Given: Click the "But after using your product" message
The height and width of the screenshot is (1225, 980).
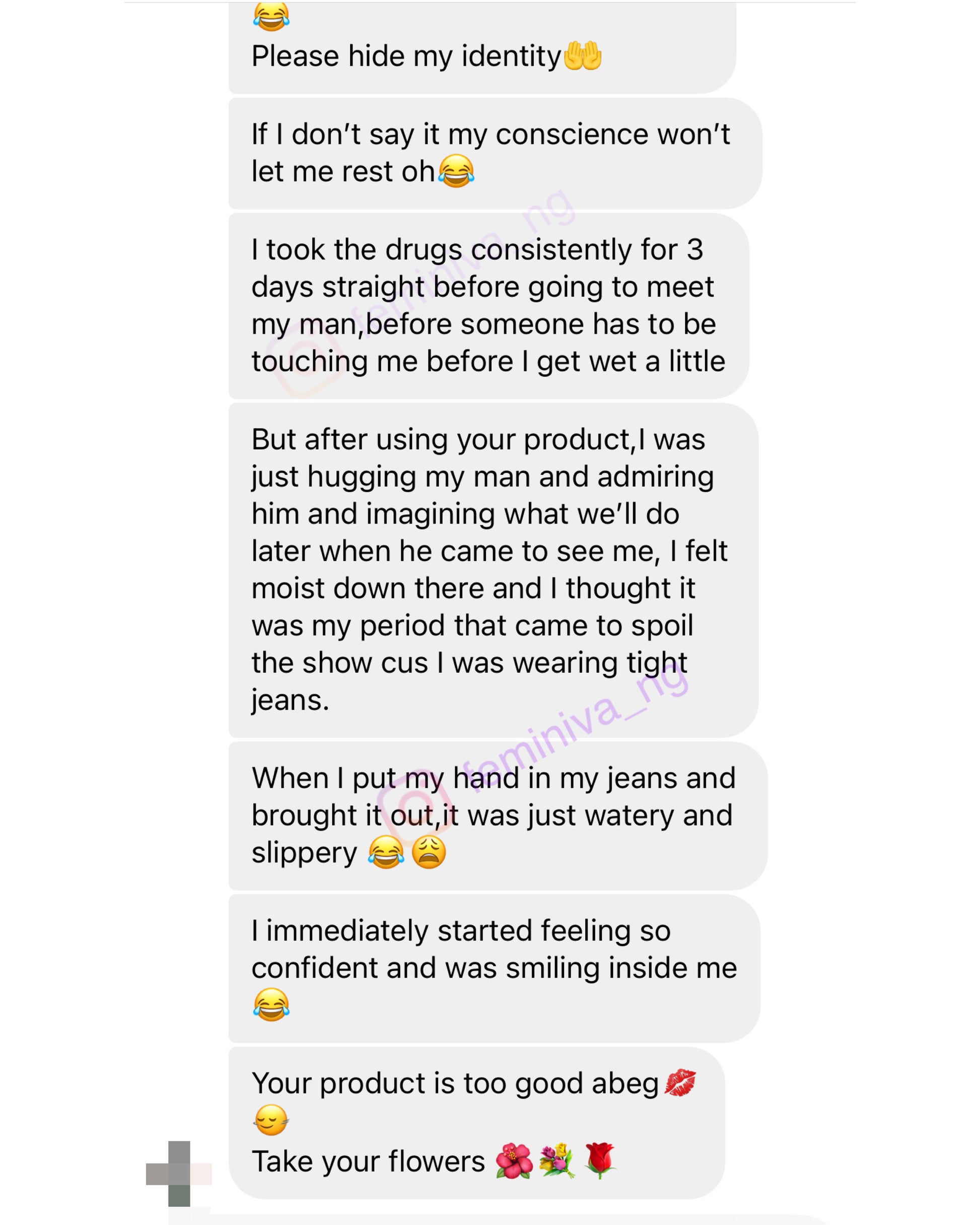Looking at the screenshot, I should pyautogui.click(x=488, y=569).
